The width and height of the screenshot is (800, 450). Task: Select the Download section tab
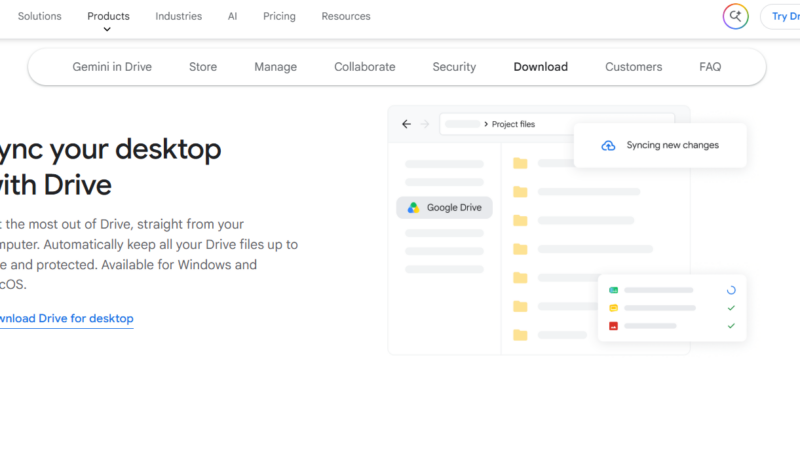(540, 67)
